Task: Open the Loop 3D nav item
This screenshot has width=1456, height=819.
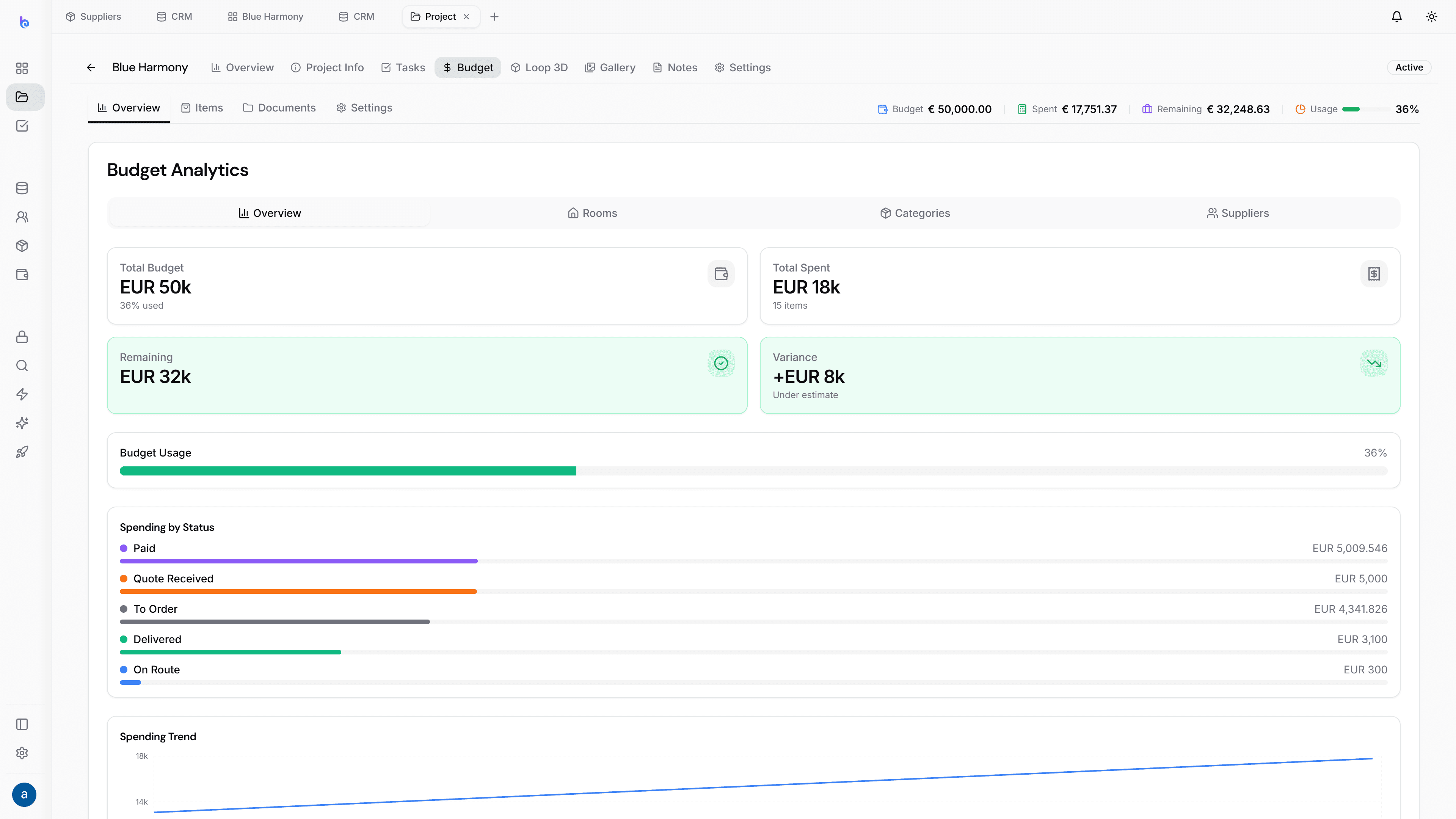Action: coord(539,68)
